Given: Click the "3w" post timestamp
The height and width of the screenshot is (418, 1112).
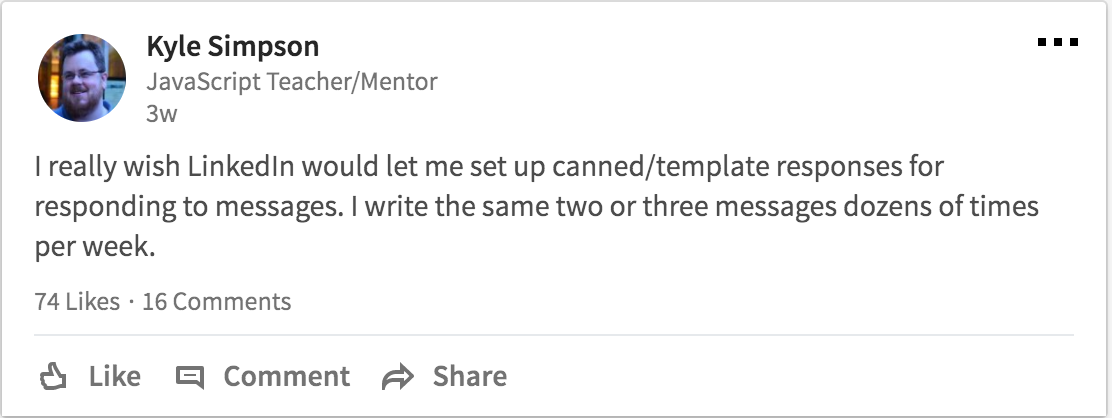Looking at the screenshot, I should (x=161, y=113).
